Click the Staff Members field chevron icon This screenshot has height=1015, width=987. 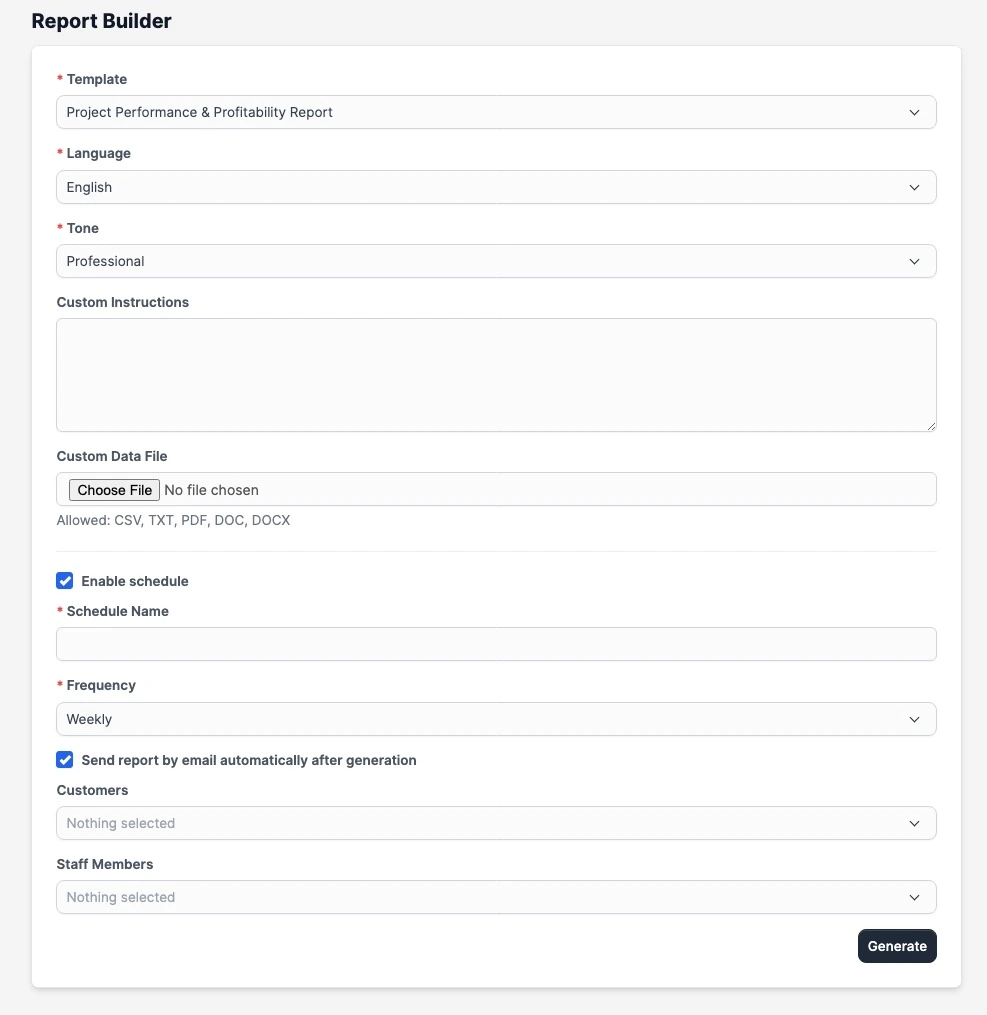pyautogui.click(x=914, y=897)
